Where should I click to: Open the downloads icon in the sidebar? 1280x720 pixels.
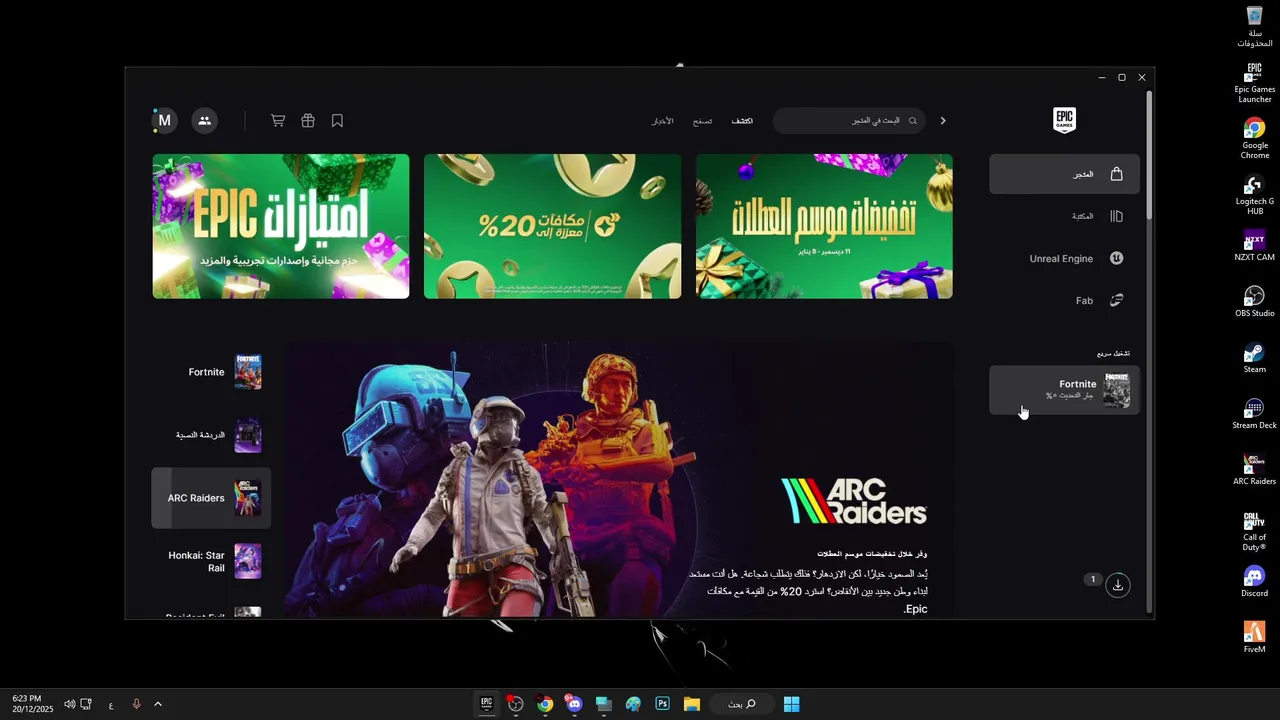(x=1118, y=585)
